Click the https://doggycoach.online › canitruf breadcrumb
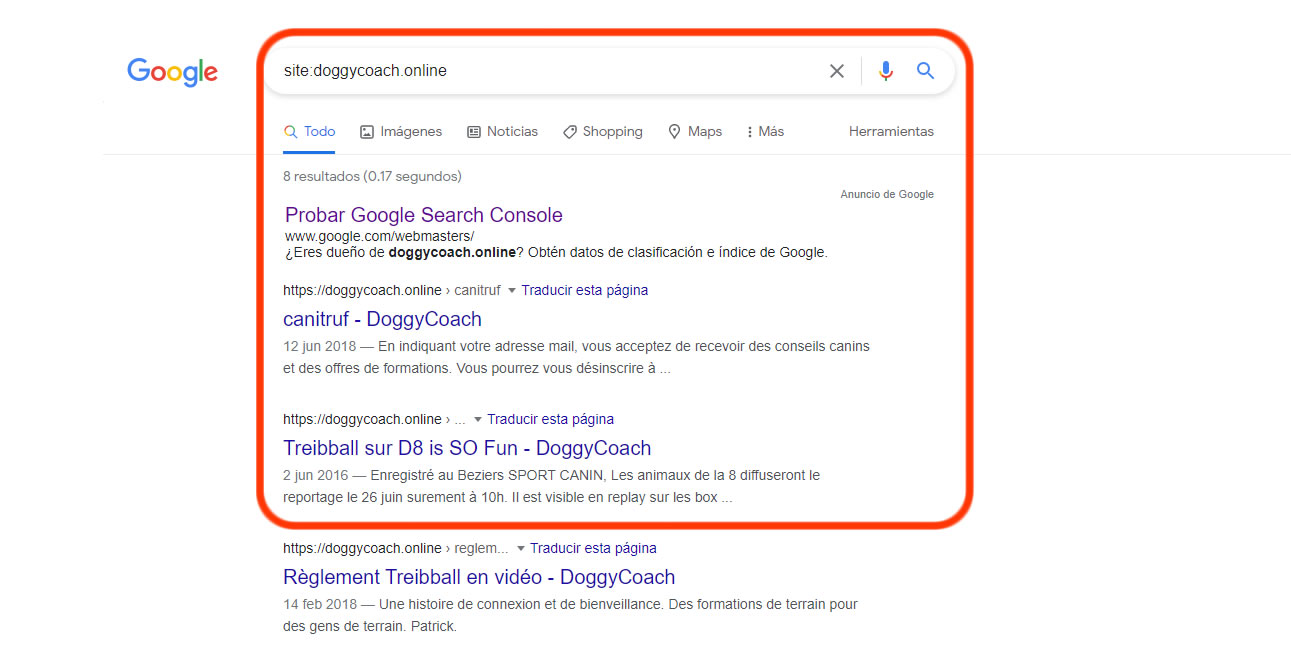The width and height of the screenshot is (1291, 658). (391, 290)
